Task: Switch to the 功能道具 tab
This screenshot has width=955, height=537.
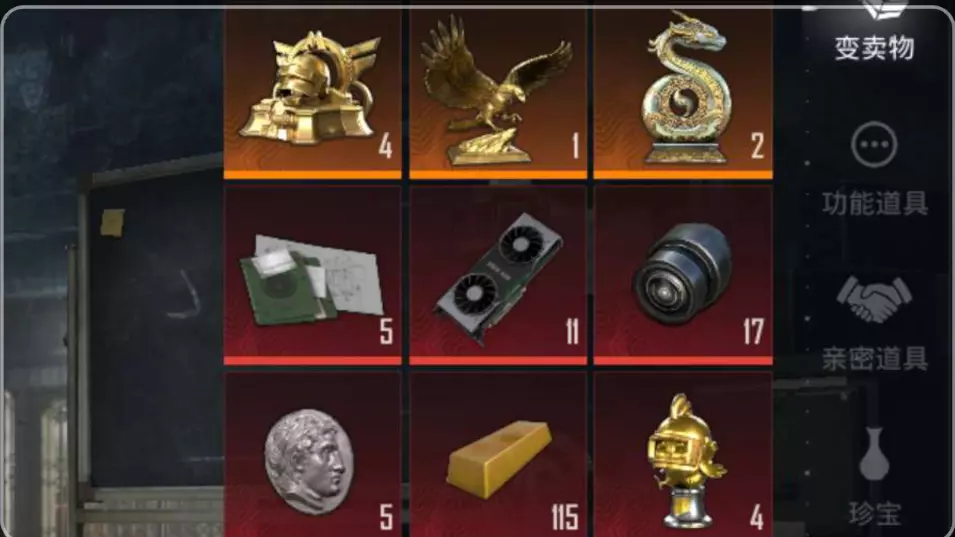Action: point(875,203)
